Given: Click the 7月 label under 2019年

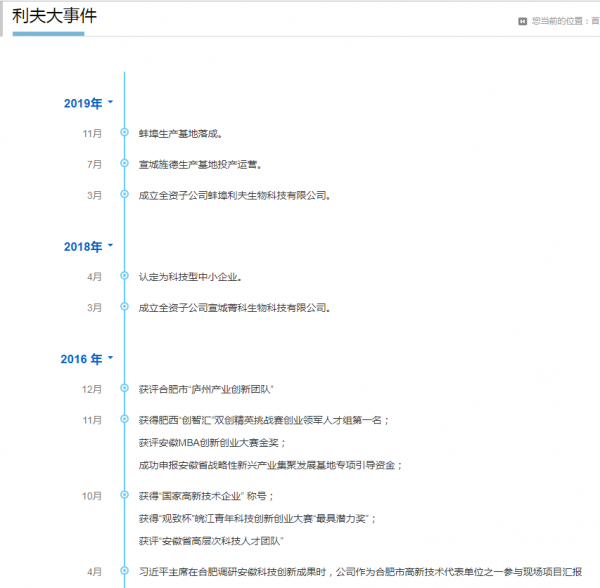Looking at the screenshot, I should pyautogui.click(x=95, y=165).
